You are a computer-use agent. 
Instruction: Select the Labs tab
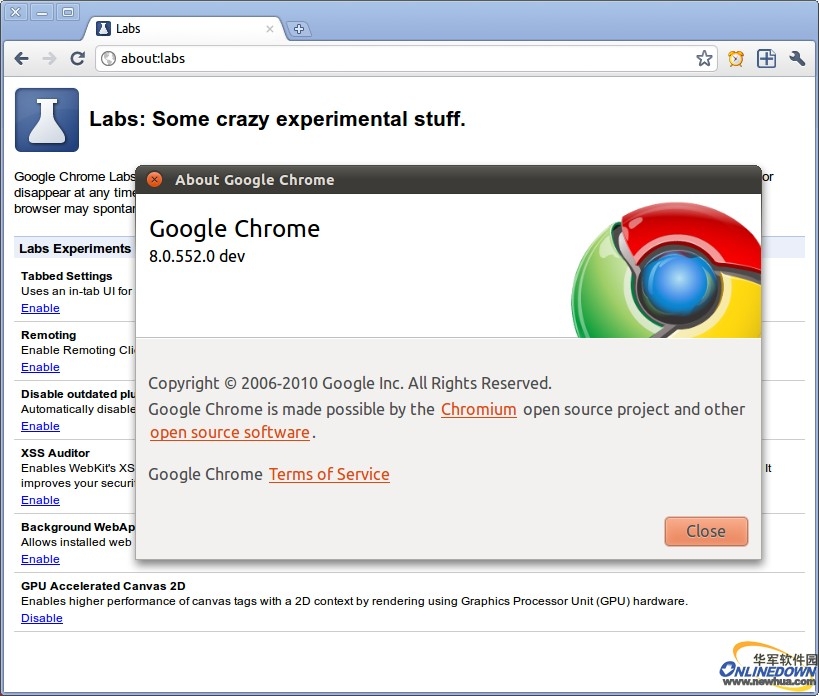185,29
